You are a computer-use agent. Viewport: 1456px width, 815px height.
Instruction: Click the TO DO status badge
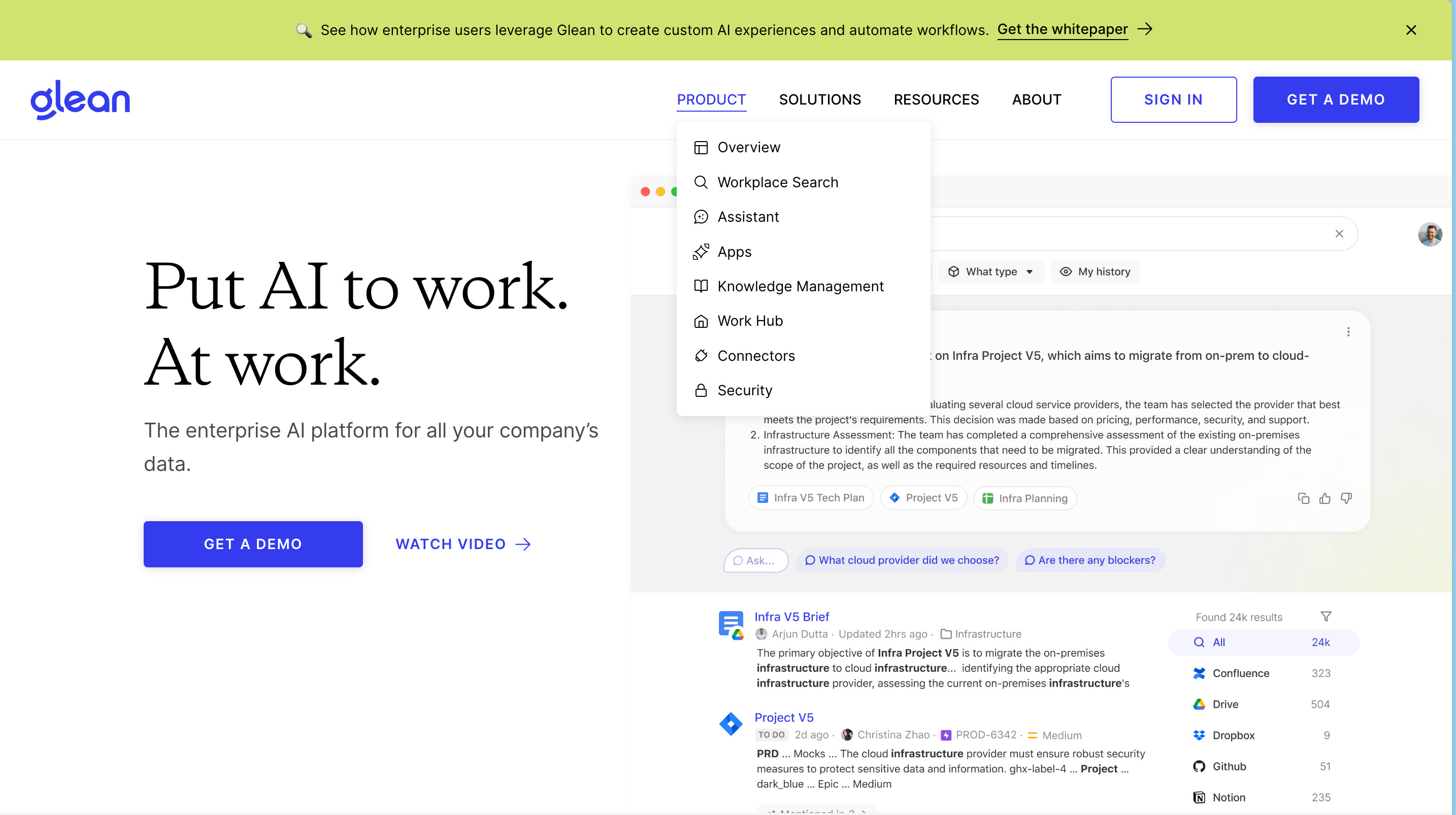coord(771,735)
